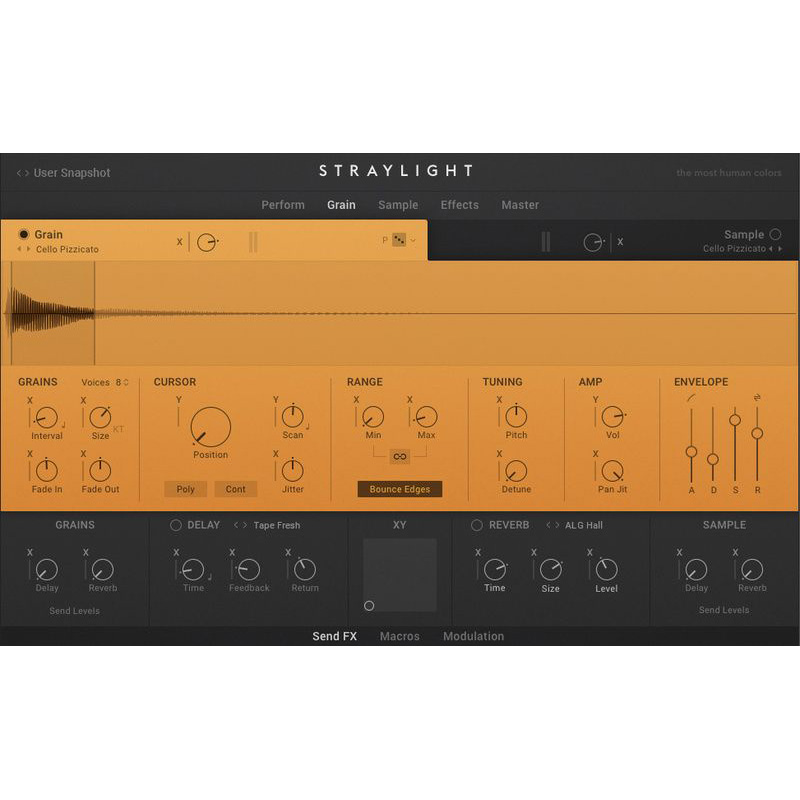
Task: Click the Envelope Attack slider handle
Action: 691,452
